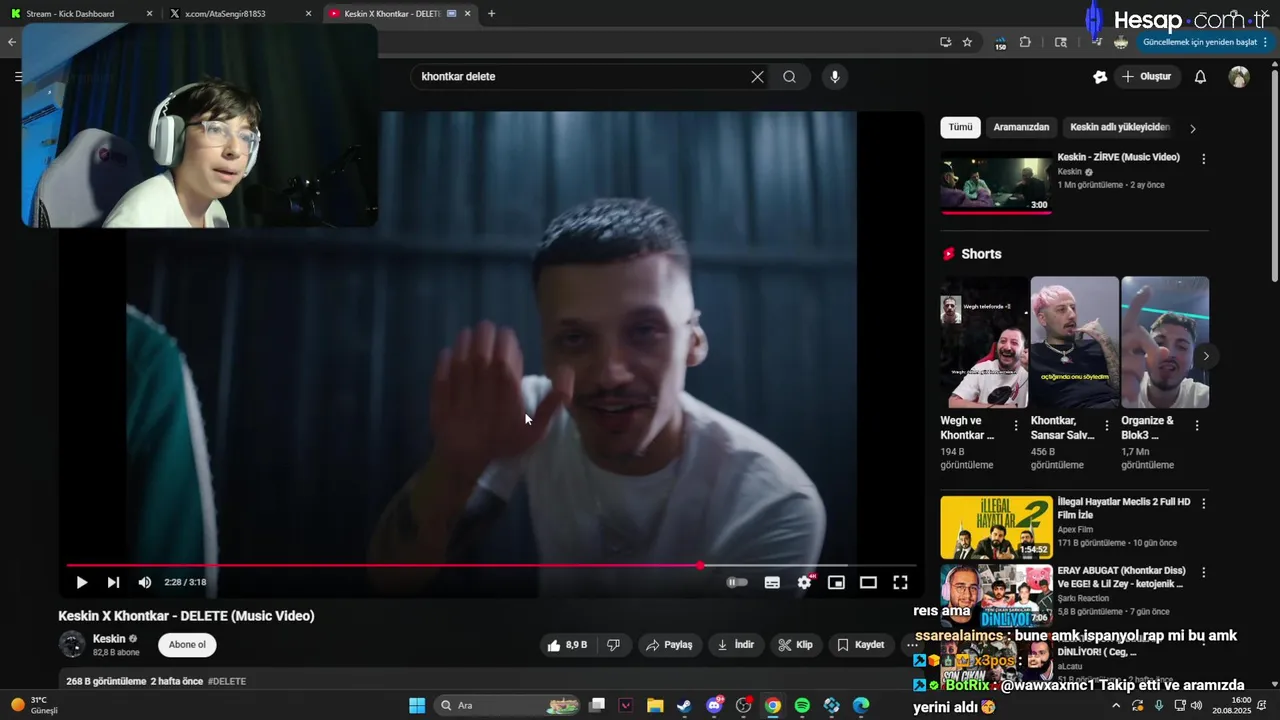Open the Organize & Blok3 short
This screenshot has width=1280, height=720.
coord(1165,342)
